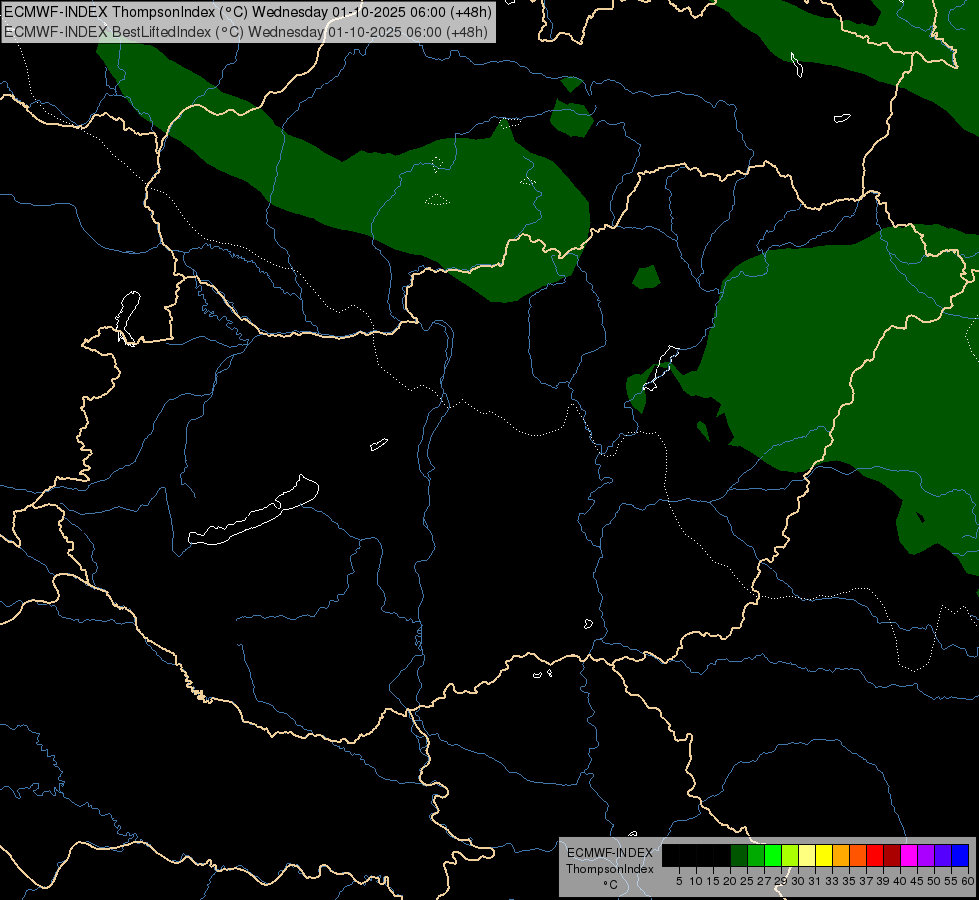Image resolution: width=979 pixels, height=900 pixels.
Task: Click the "ThompsonIndex" label in the legend box
Action: 609,869
